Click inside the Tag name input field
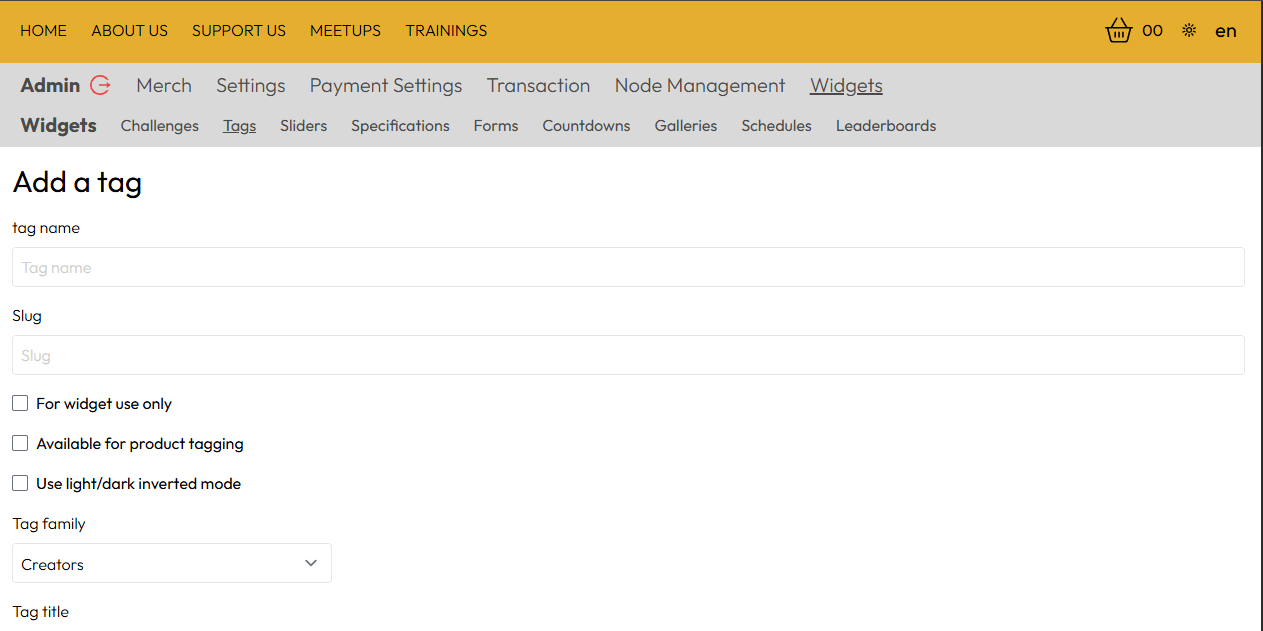The height and width of the screenshot is (631, 1263). click(628, 267)
